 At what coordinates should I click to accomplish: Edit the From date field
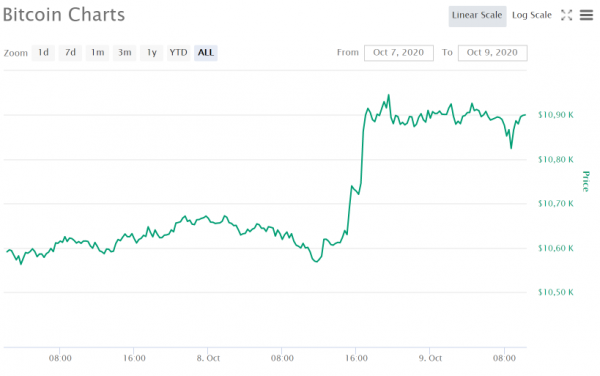399,53
